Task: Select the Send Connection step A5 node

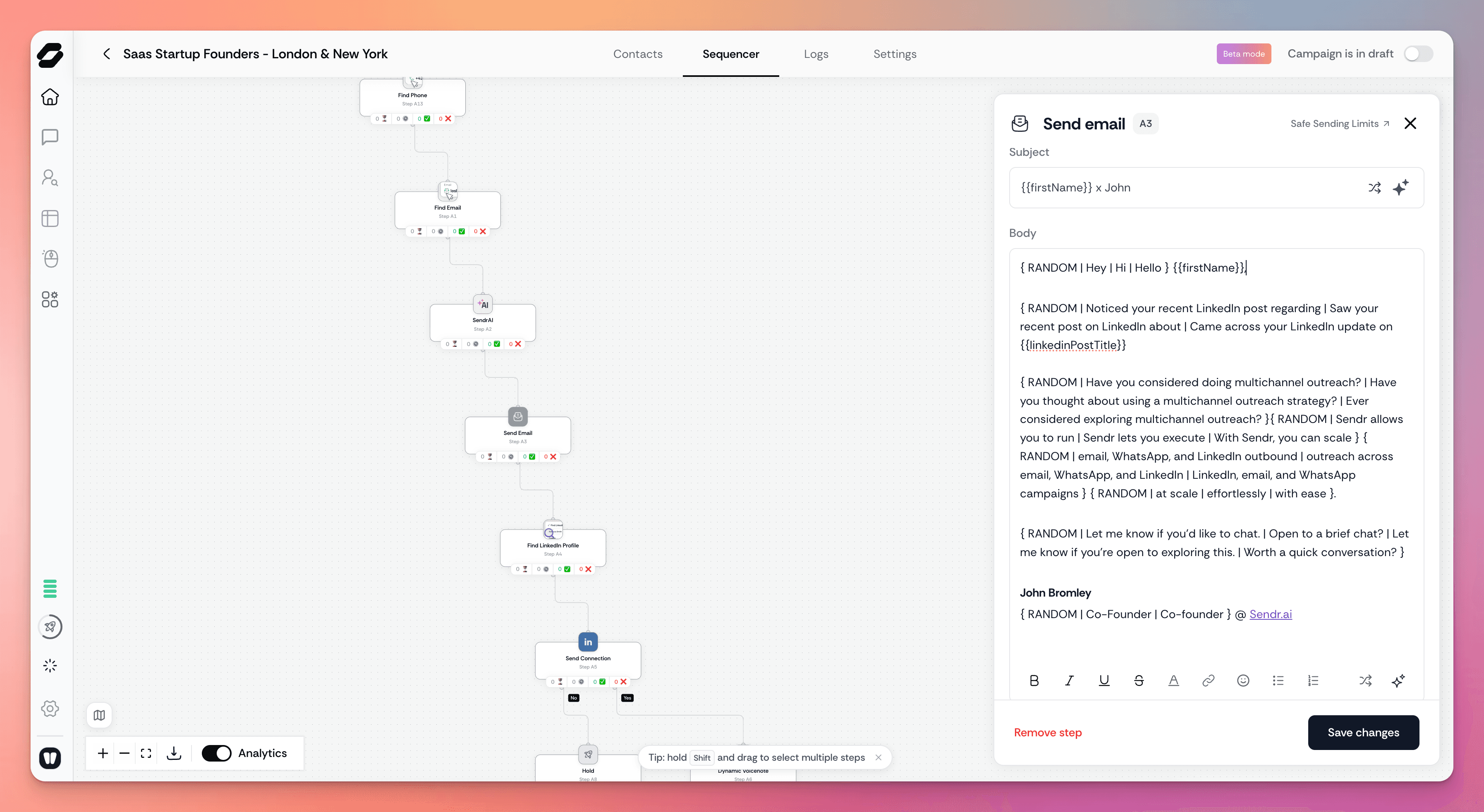Action: [x=588, y=661]
